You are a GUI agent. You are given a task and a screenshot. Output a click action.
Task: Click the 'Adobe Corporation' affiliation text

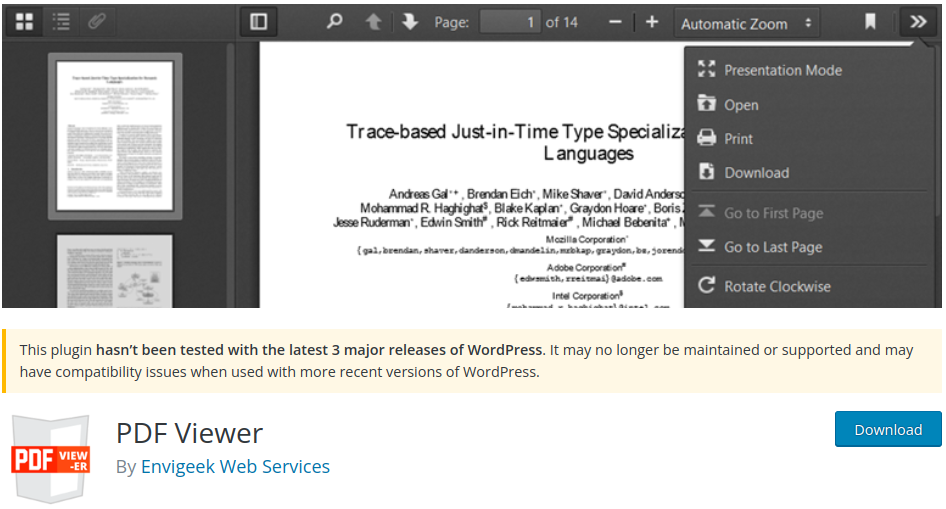tap(585, 268)
